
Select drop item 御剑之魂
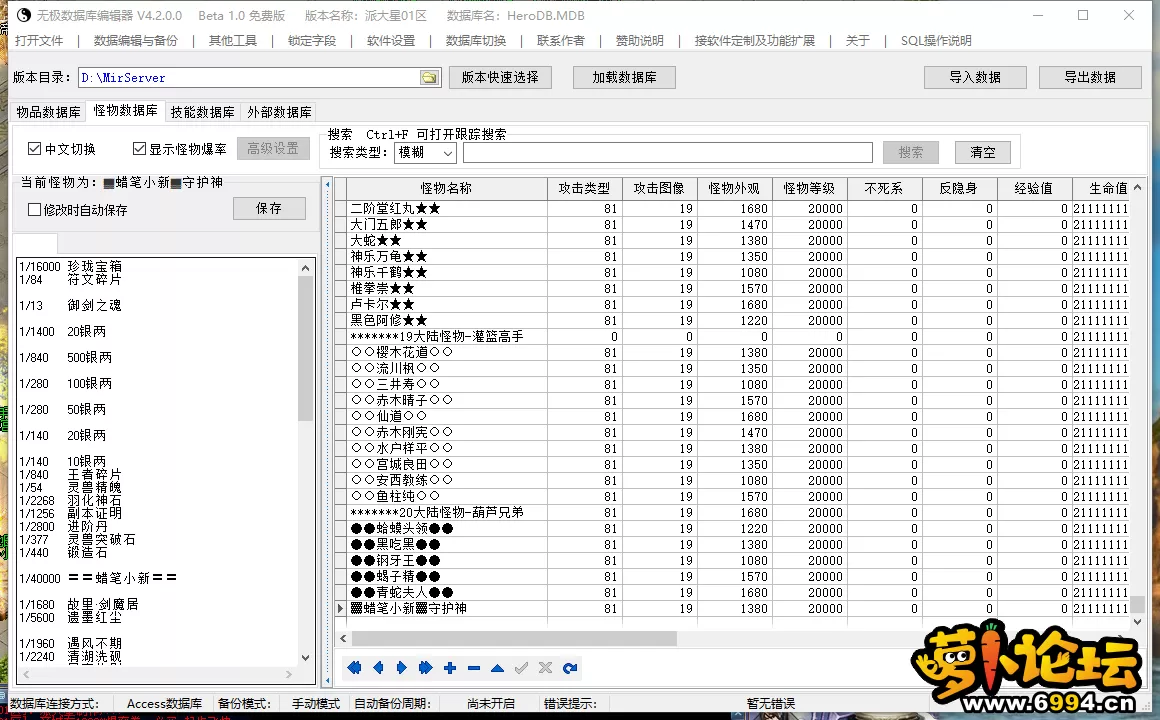94,306
